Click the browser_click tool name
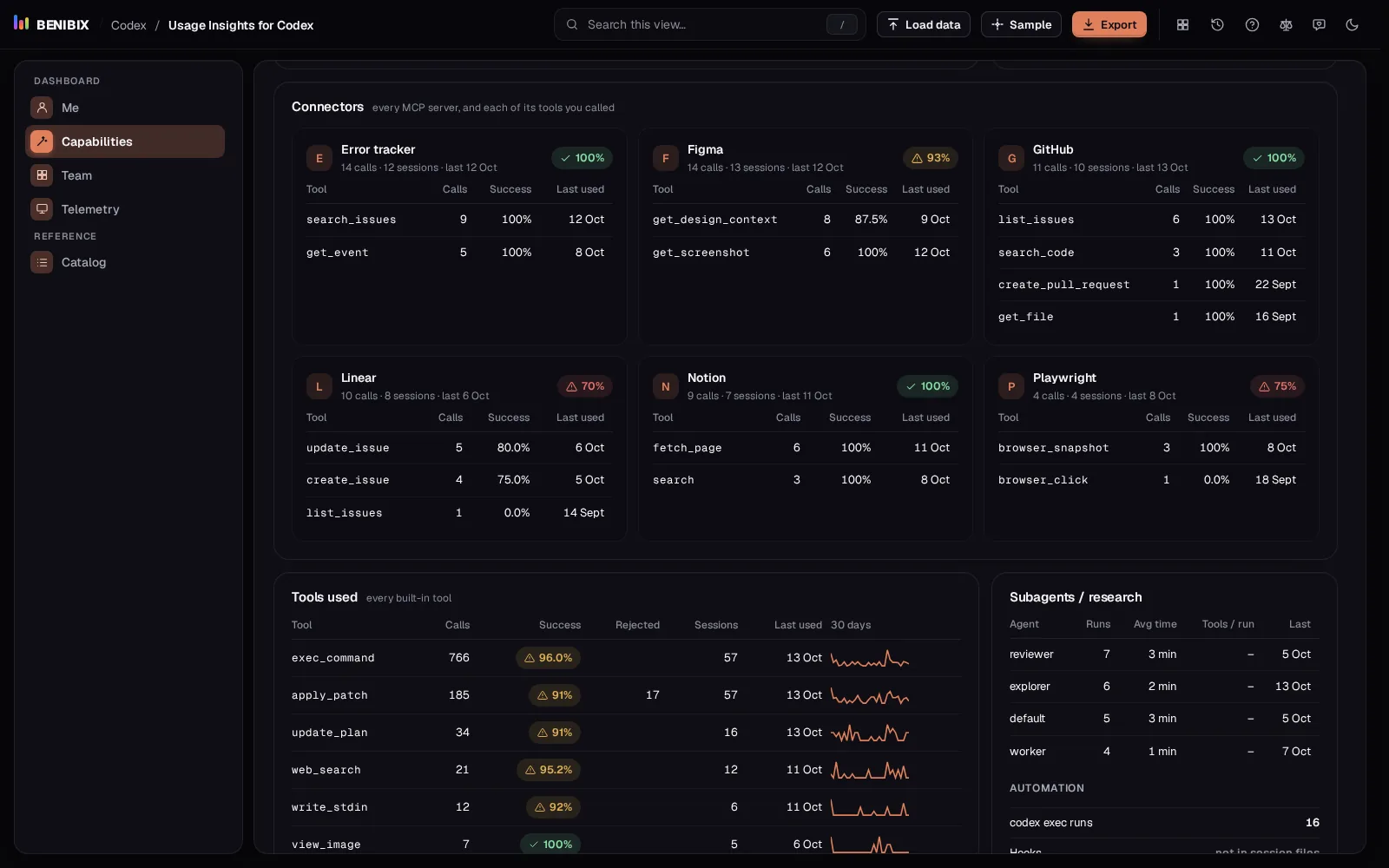1389x868 pixels. (x=1043, y=480)
